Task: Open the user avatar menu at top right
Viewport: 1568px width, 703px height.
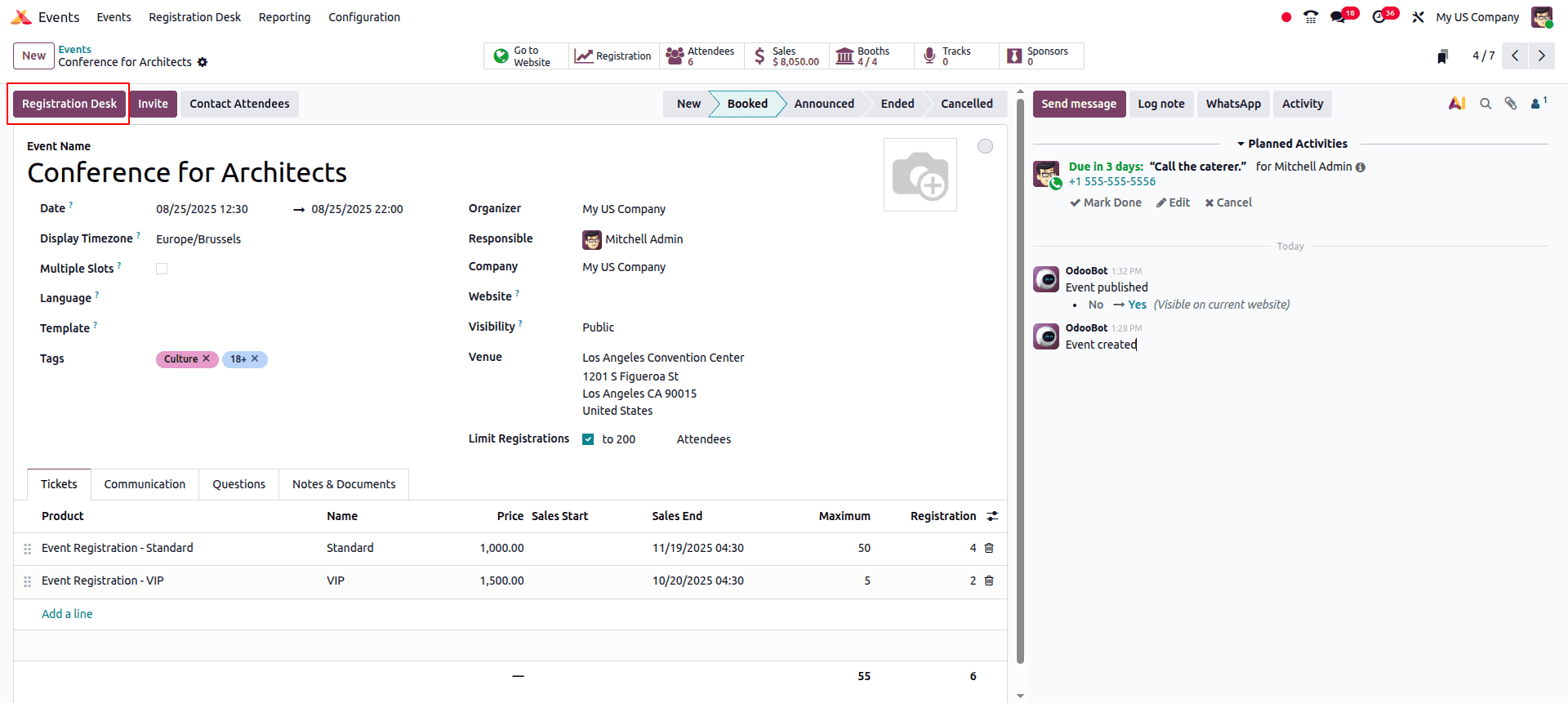Action: click(1542, 17)
